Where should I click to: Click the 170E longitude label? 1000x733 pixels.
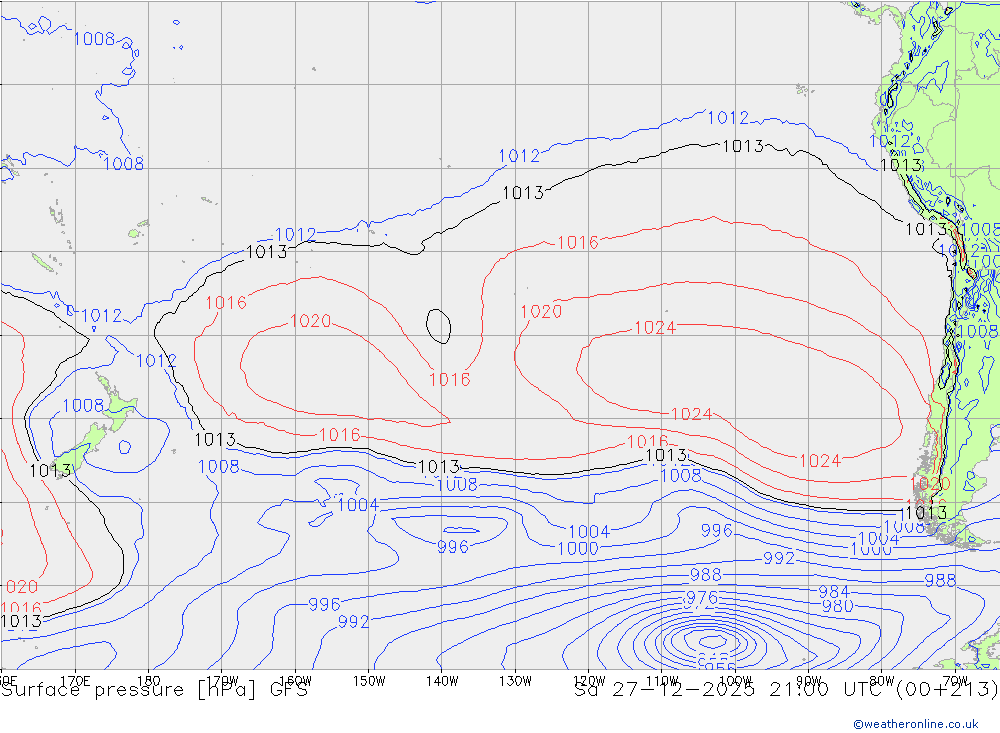click(75, 681)
